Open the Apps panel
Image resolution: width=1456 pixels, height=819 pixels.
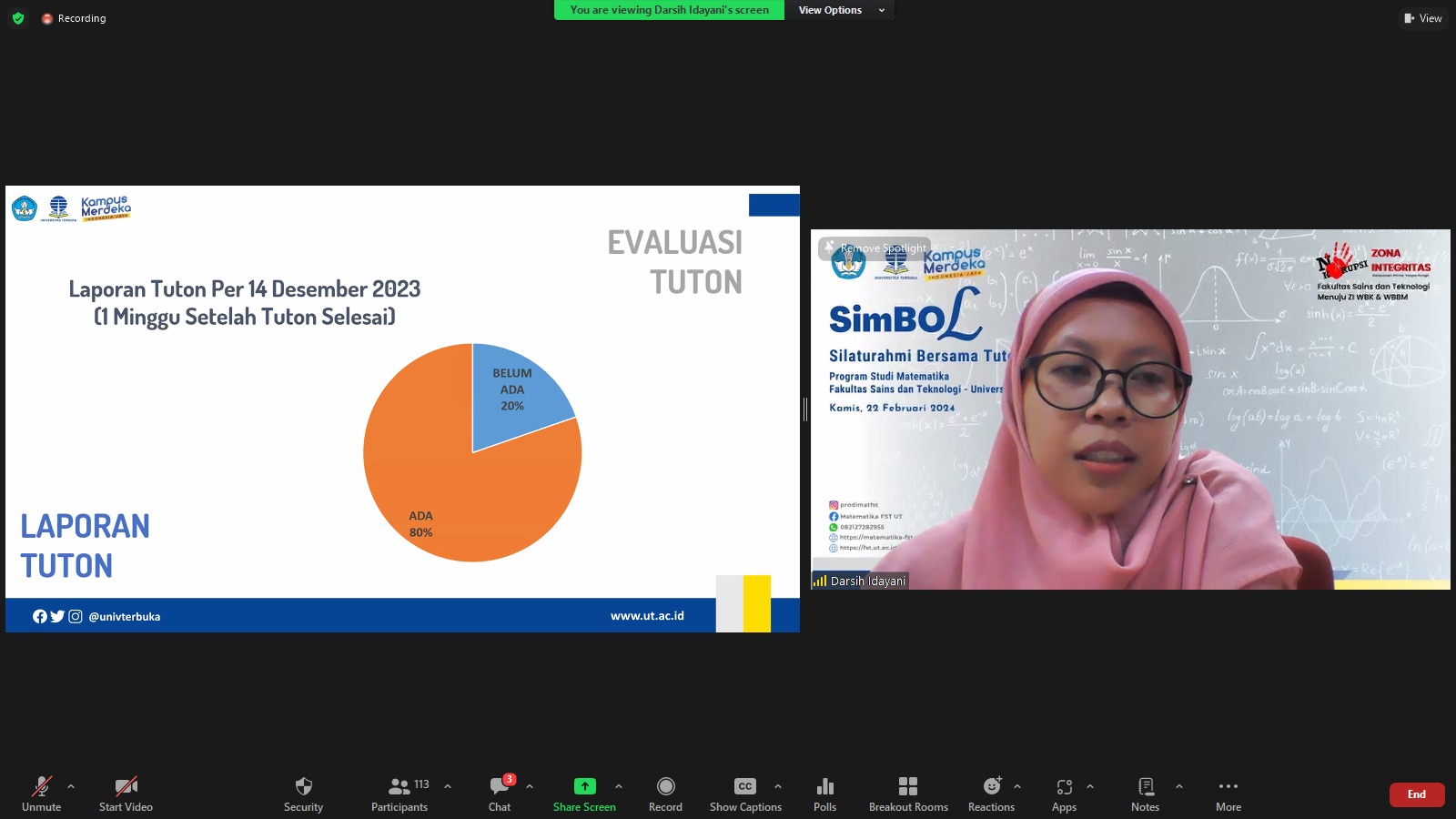pyautogui.click(x=1064, y=794)
